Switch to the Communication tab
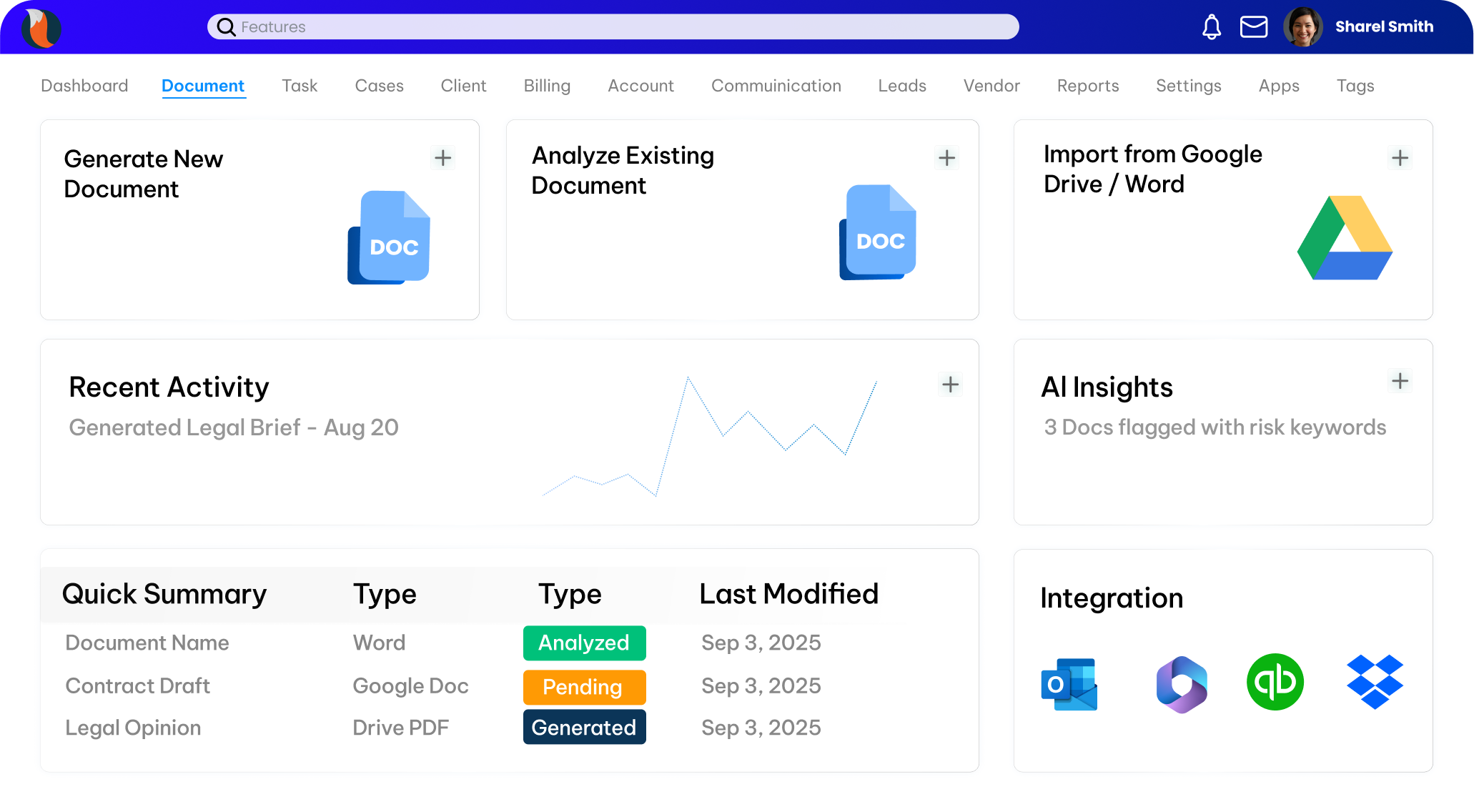The width and height of the screenshot is (1474, 812). [776, 86]
